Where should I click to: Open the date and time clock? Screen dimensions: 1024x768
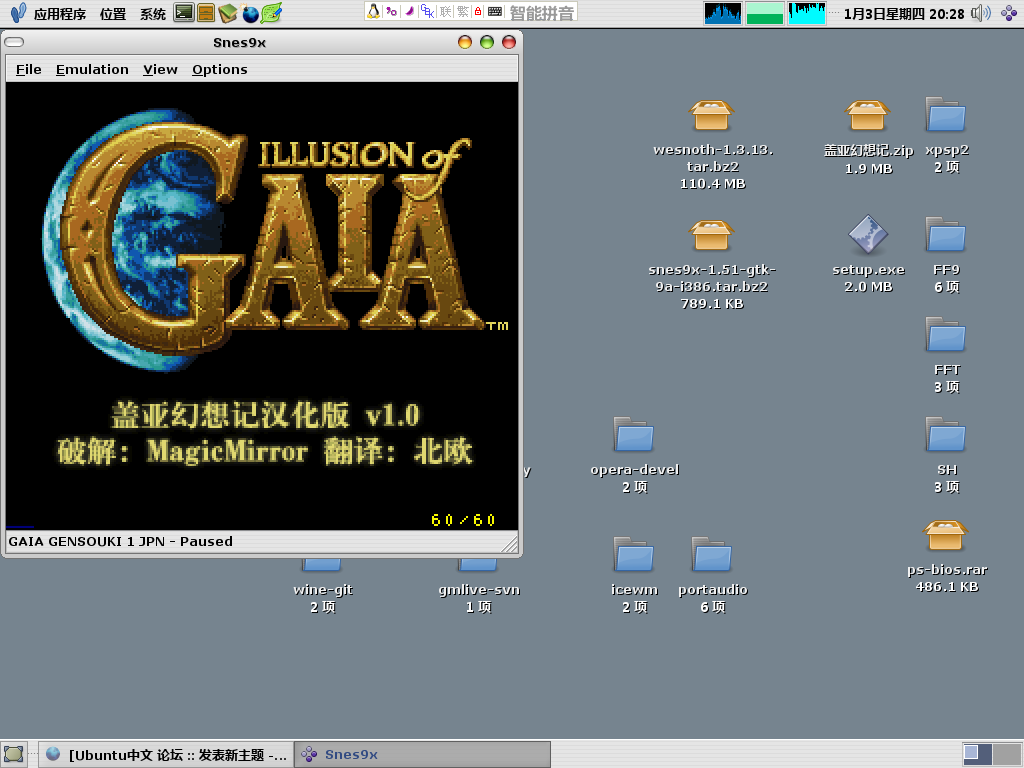click(x=904, y=14)
